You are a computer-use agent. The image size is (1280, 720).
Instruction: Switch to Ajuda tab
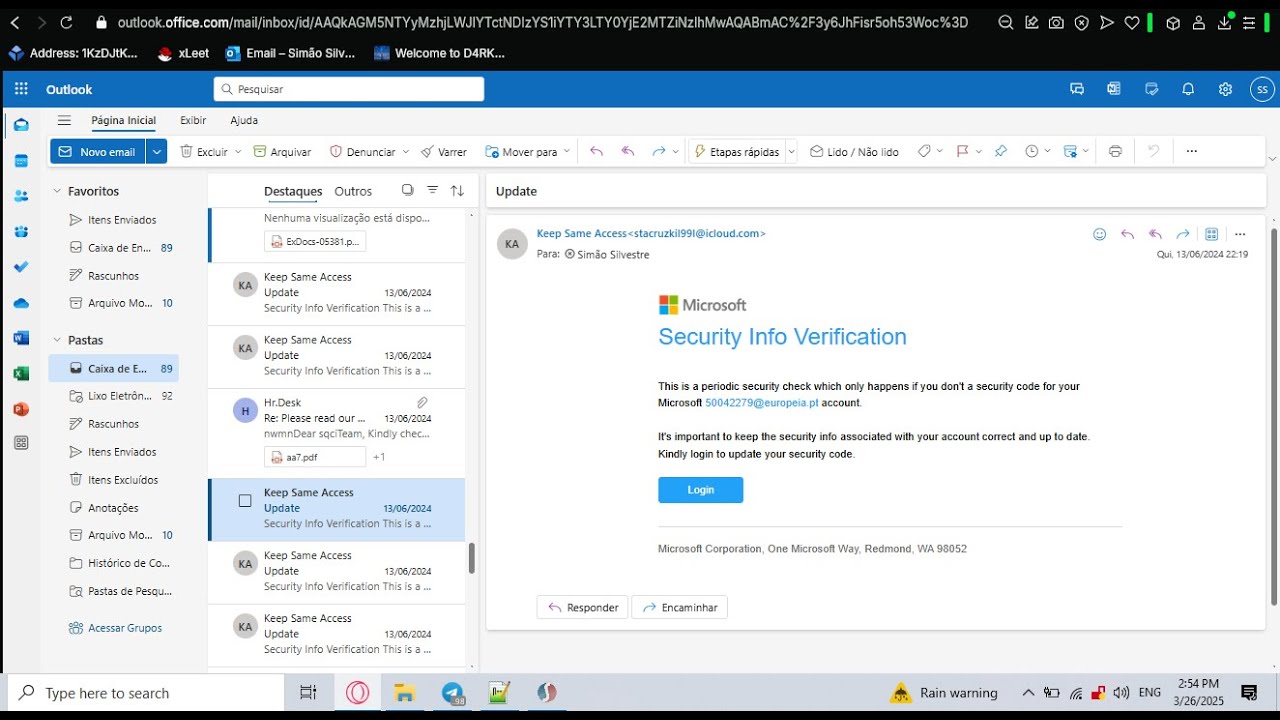244,120
